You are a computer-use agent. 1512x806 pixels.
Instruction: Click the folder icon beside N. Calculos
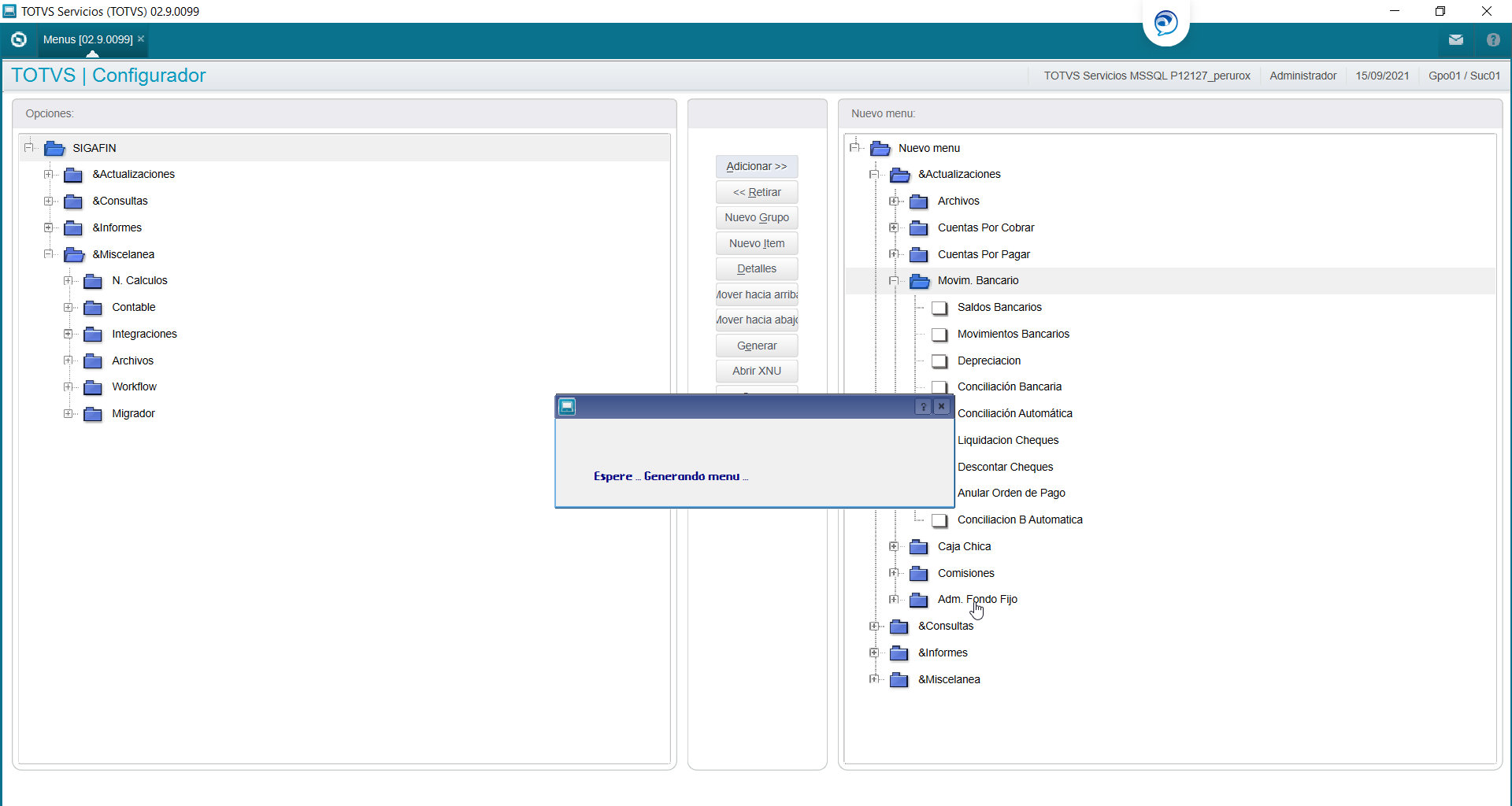(93, 281)
